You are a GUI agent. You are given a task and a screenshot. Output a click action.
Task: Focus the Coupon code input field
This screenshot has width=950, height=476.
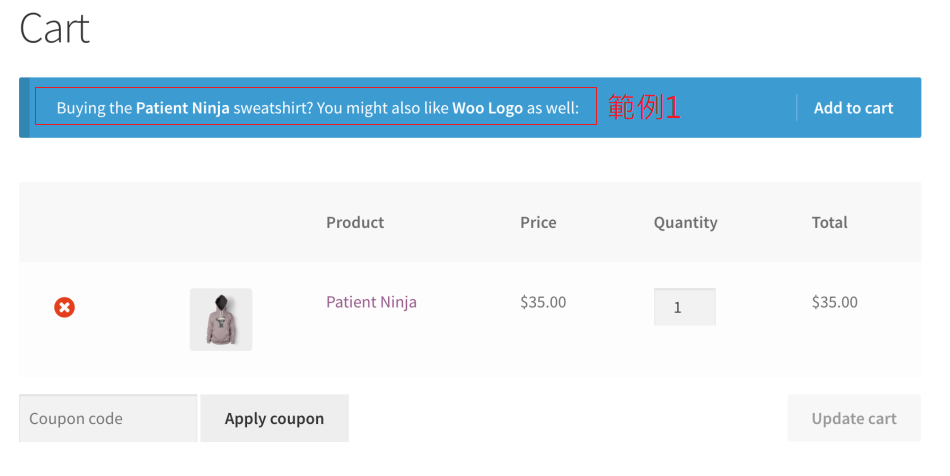click(x=108, y=419)
